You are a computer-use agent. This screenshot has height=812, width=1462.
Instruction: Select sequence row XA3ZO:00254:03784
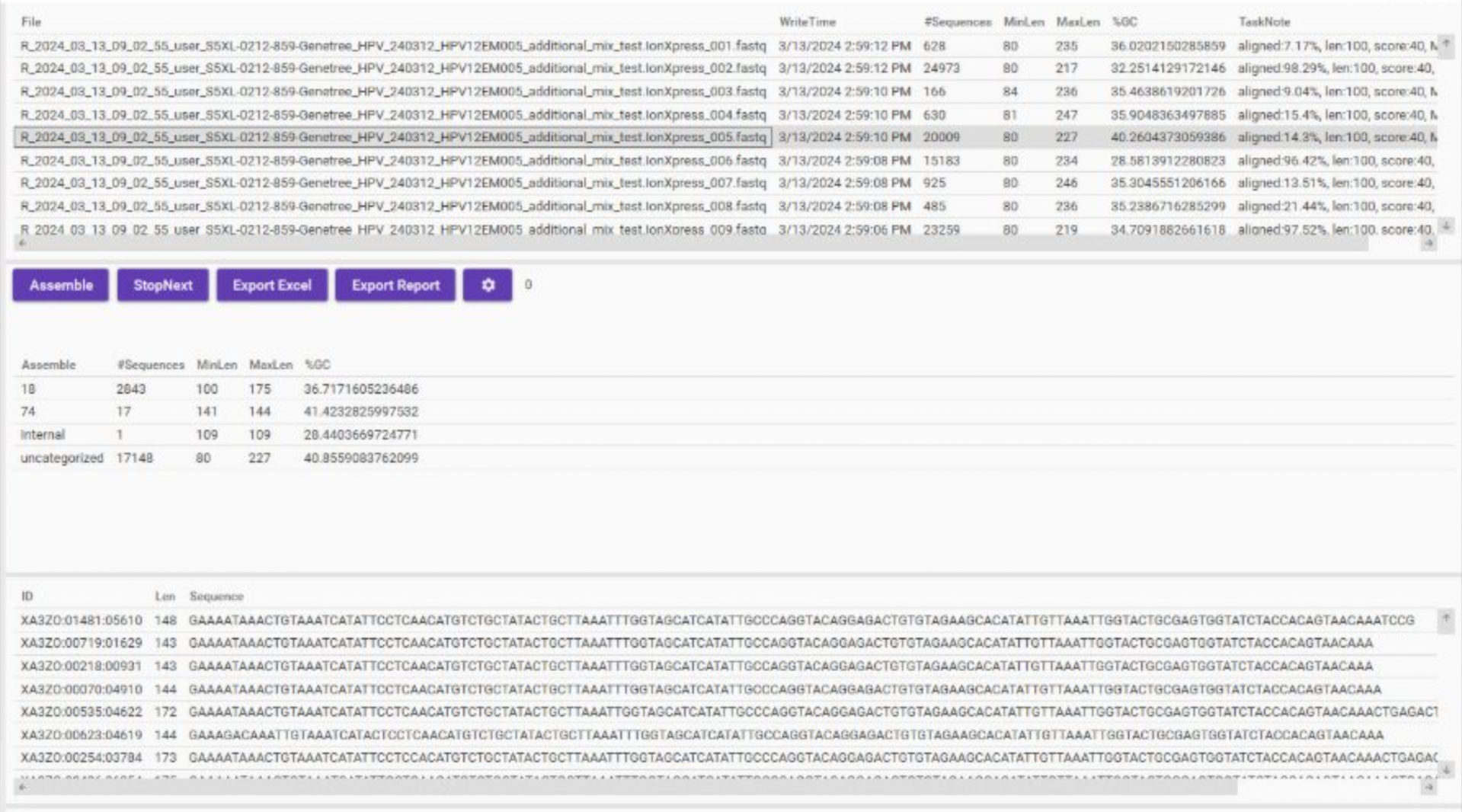(725, 757)
